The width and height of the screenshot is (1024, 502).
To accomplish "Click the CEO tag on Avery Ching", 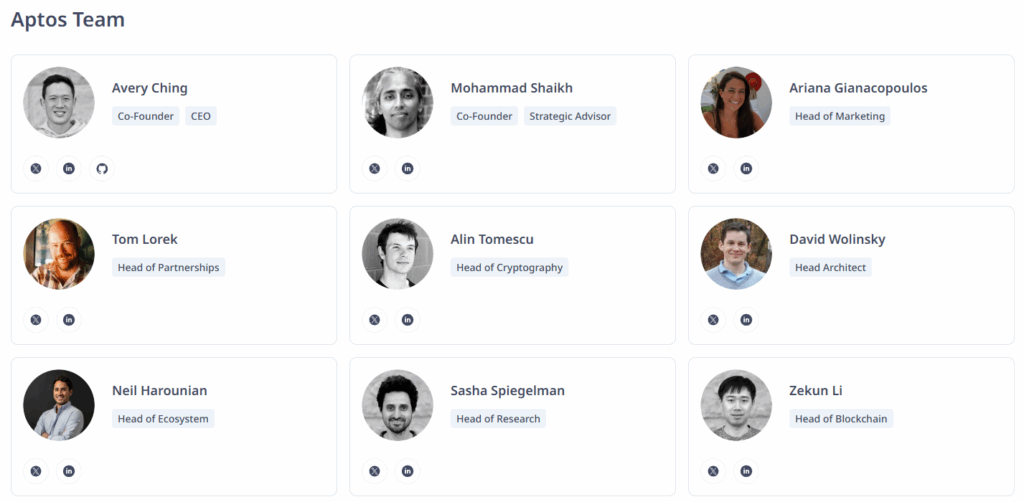I will [201, 116].
